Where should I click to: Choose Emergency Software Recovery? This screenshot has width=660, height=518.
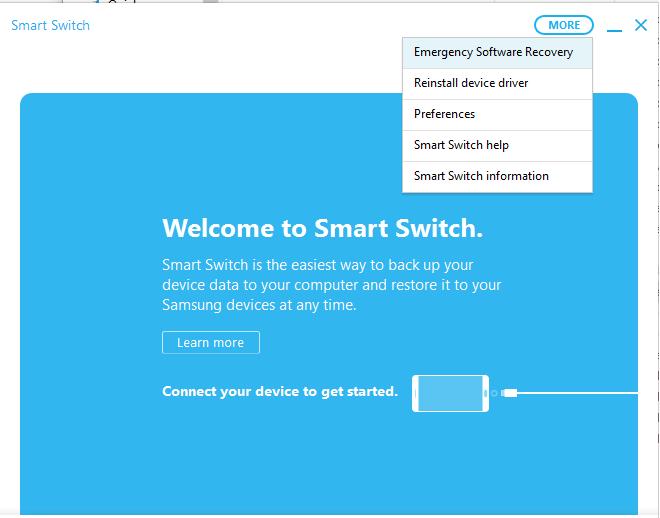[497, 53]
